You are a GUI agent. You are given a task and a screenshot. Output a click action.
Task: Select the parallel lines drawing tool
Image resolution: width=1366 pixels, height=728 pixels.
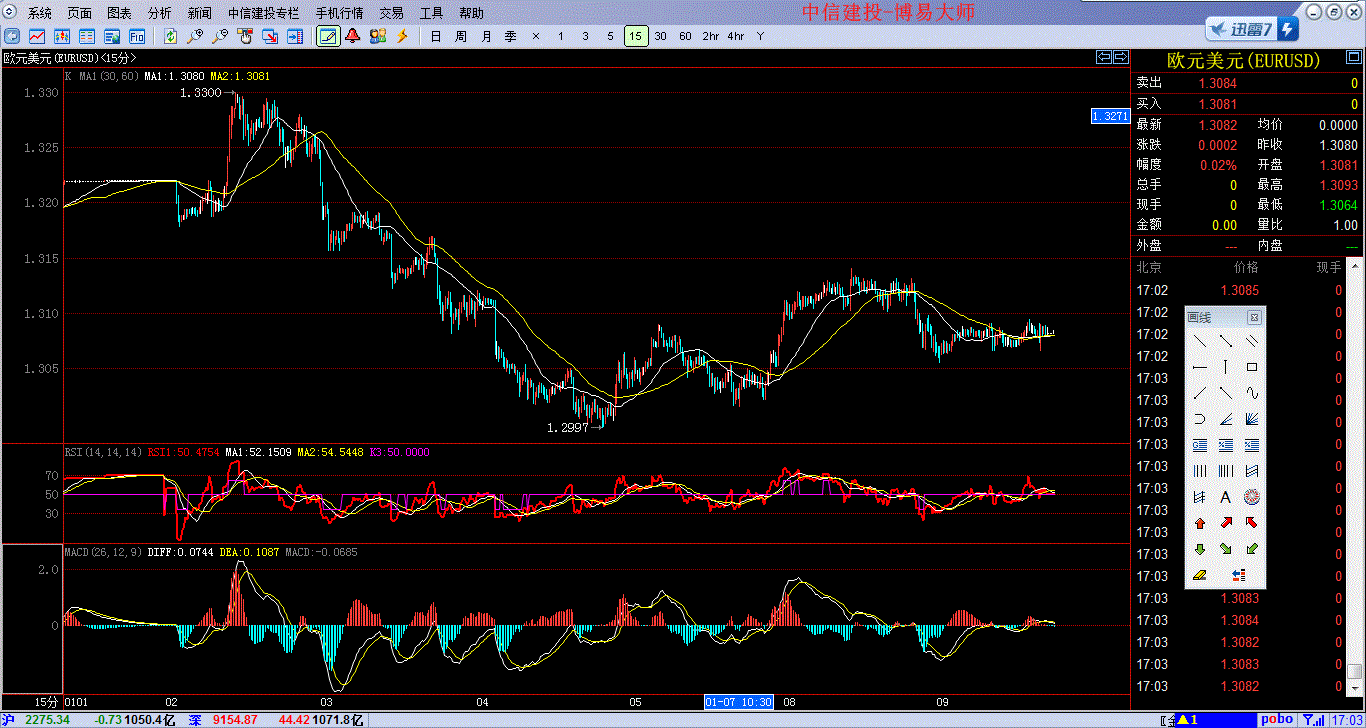point(1251,341)
